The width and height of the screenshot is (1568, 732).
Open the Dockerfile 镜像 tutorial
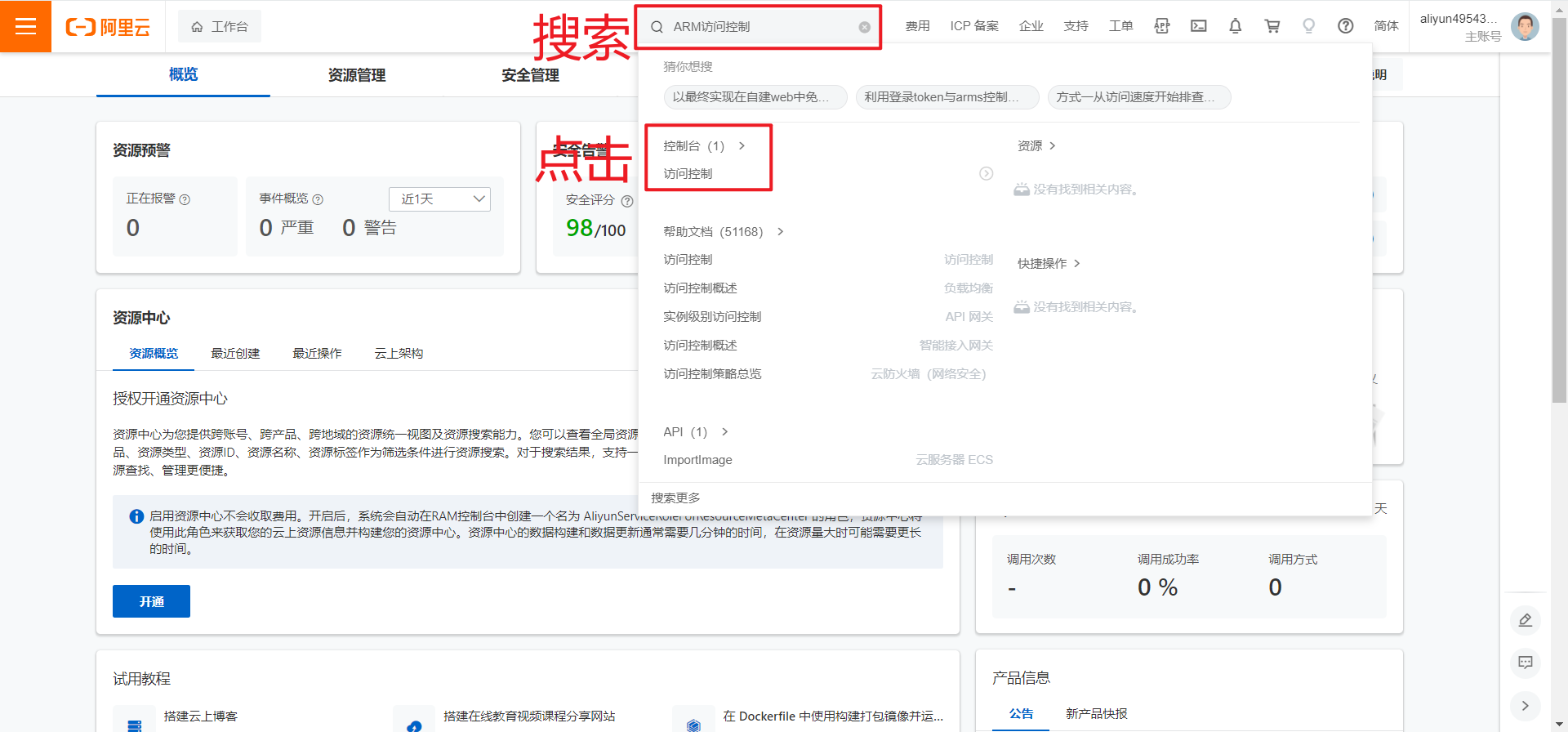click(x=833, y=716)
